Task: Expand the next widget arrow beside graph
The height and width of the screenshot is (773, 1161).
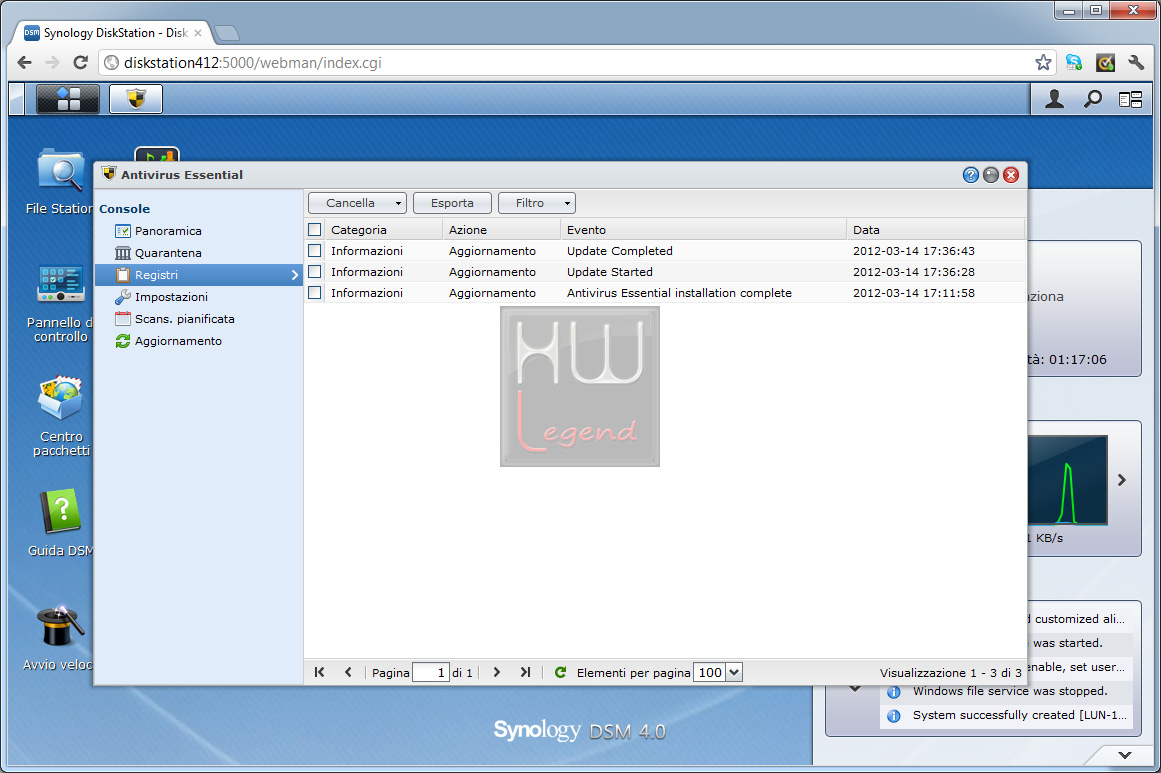Action: [1122, 480]
